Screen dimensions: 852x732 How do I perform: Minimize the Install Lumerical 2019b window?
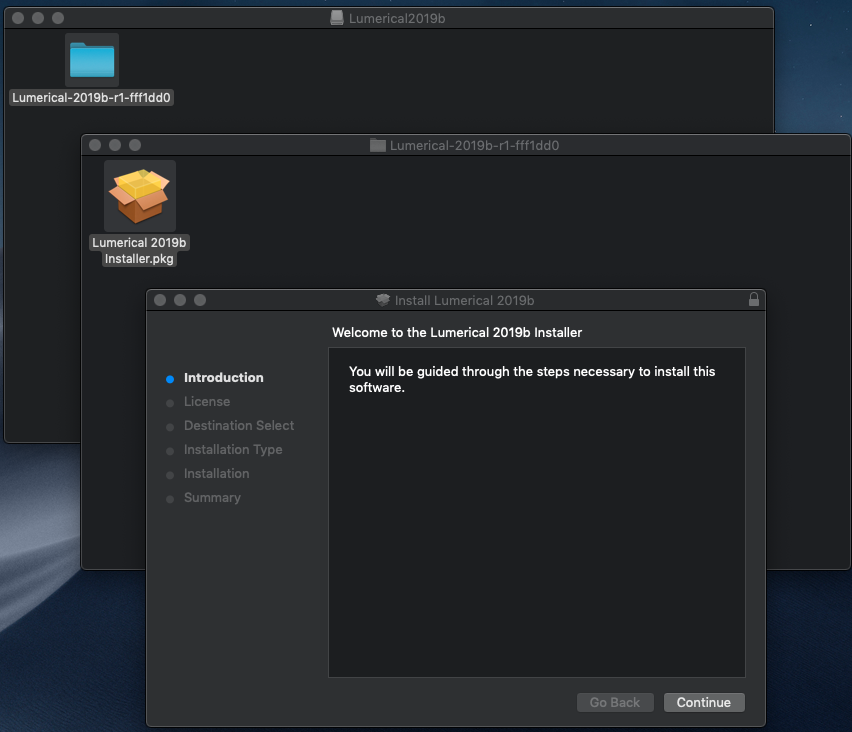tap(180, 300)
